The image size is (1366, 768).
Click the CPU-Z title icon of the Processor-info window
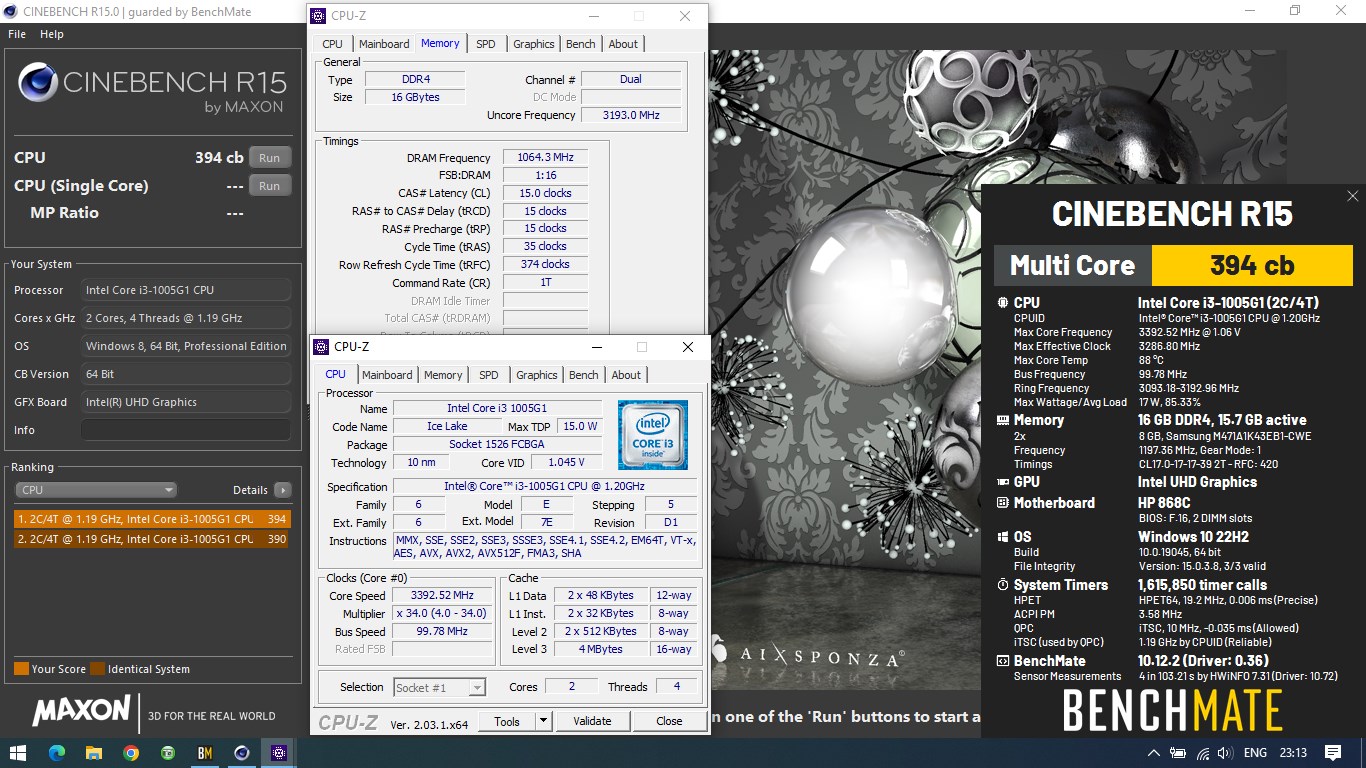pos(321,347)
